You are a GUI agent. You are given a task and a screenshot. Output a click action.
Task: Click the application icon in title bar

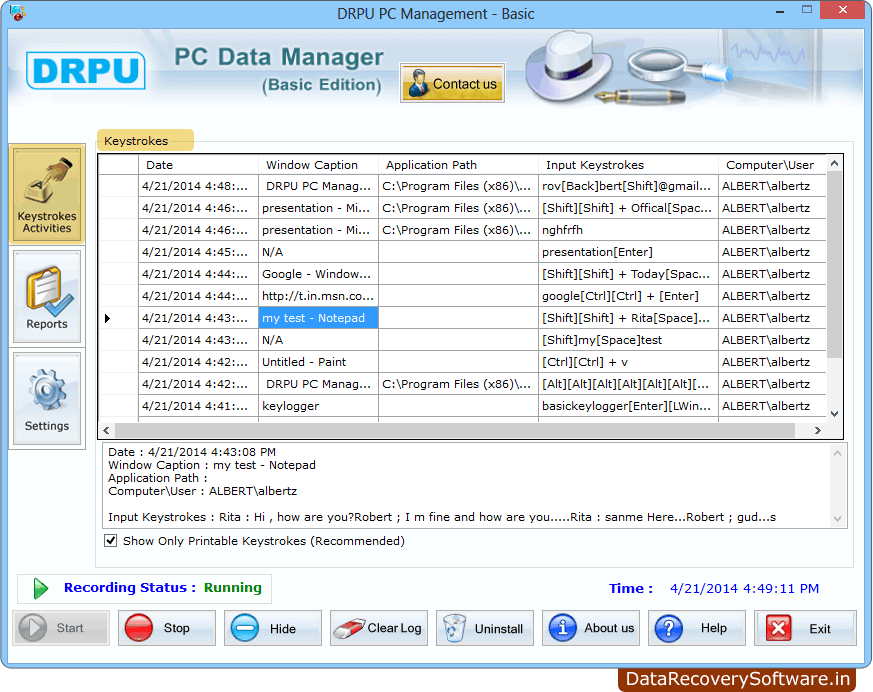pos(18,12)
